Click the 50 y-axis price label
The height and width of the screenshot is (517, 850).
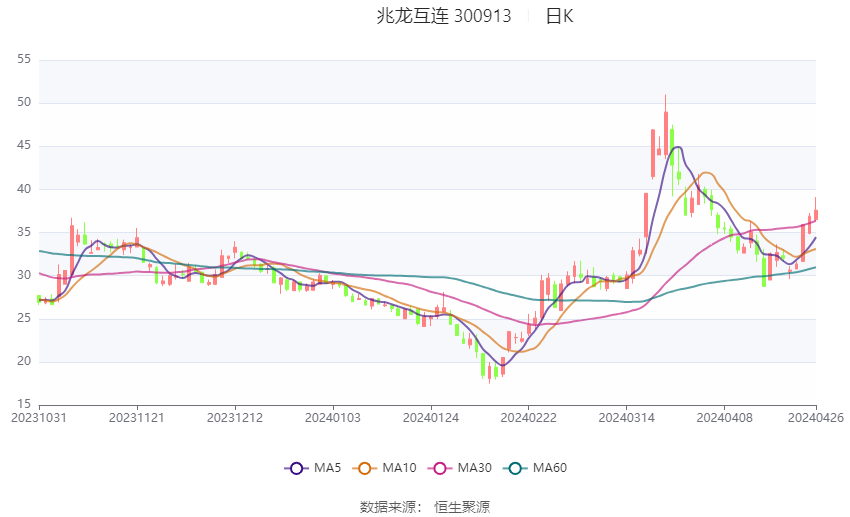pyautogui.click(x=24, y=102)
